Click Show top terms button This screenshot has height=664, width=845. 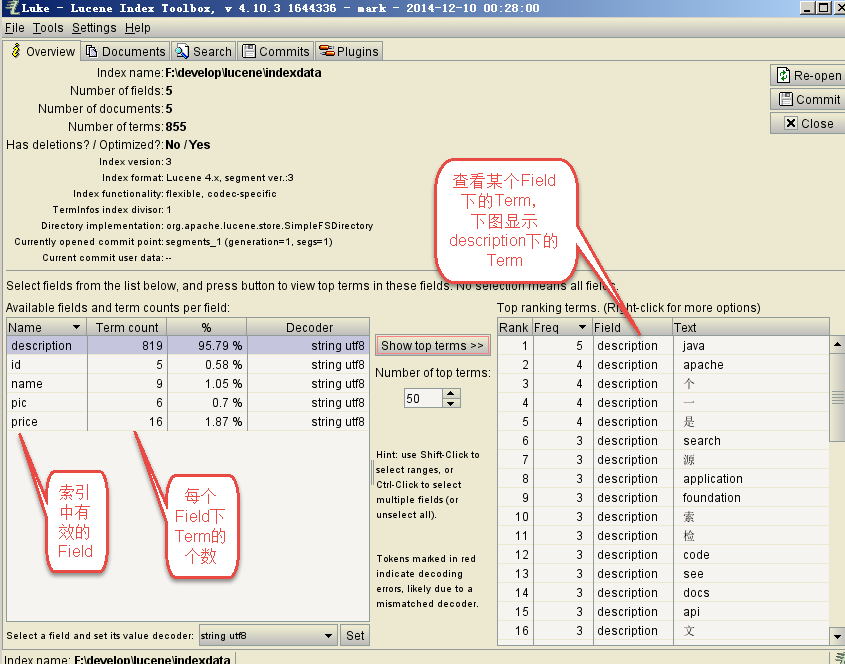433,345
